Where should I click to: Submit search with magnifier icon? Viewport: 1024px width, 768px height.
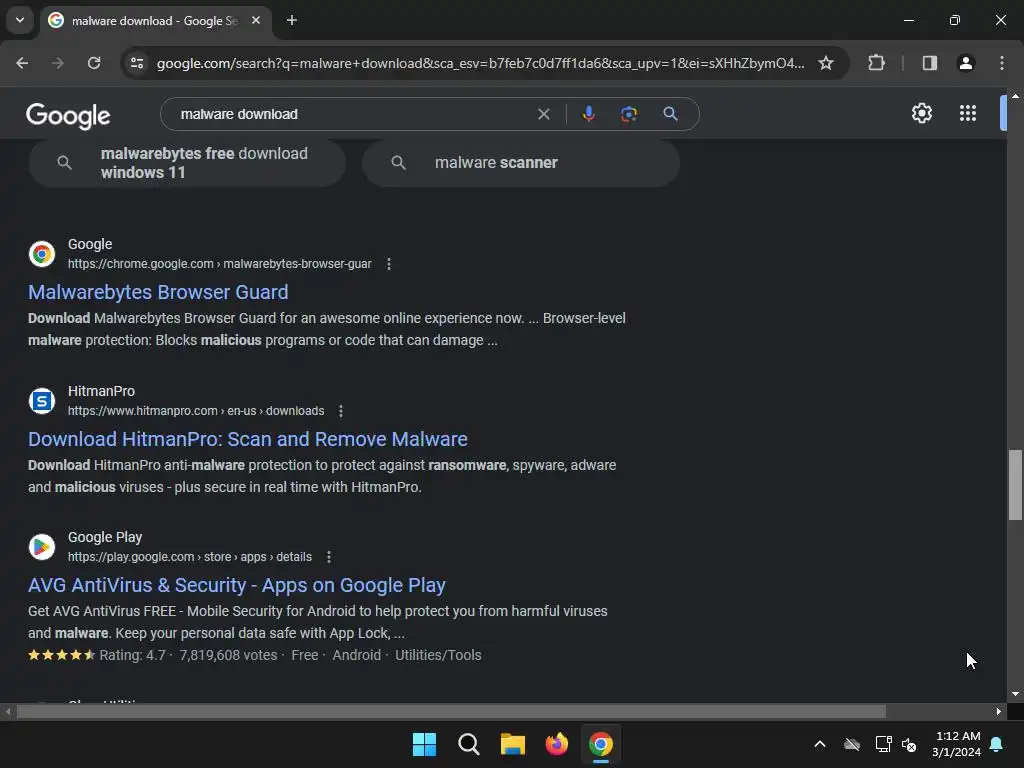[670, 114]
